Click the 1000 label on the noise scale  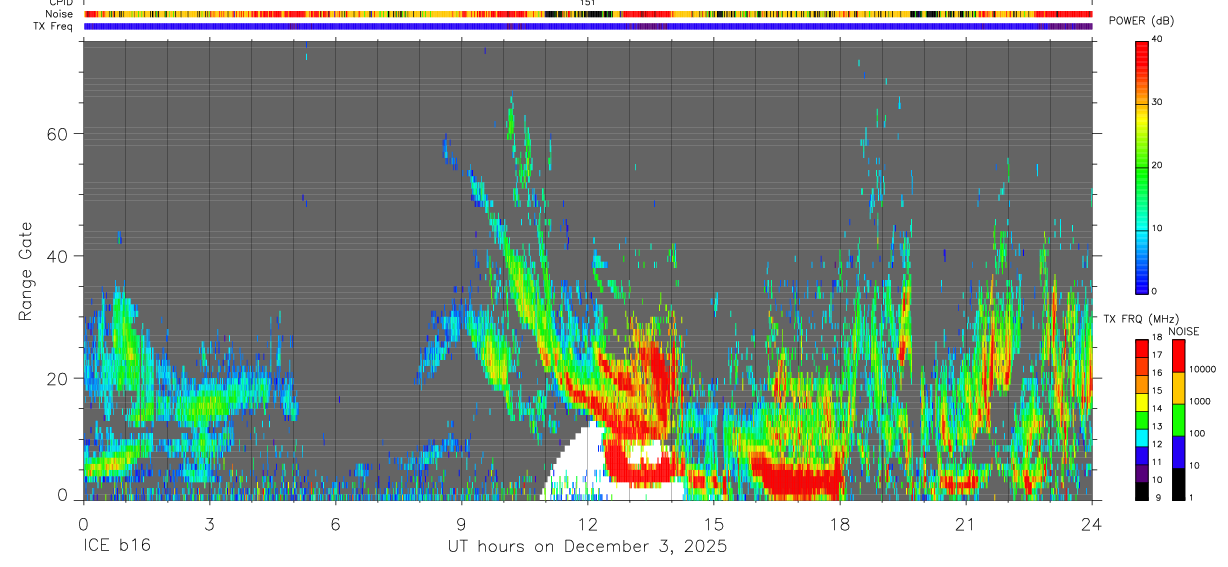click(1198, 401)
